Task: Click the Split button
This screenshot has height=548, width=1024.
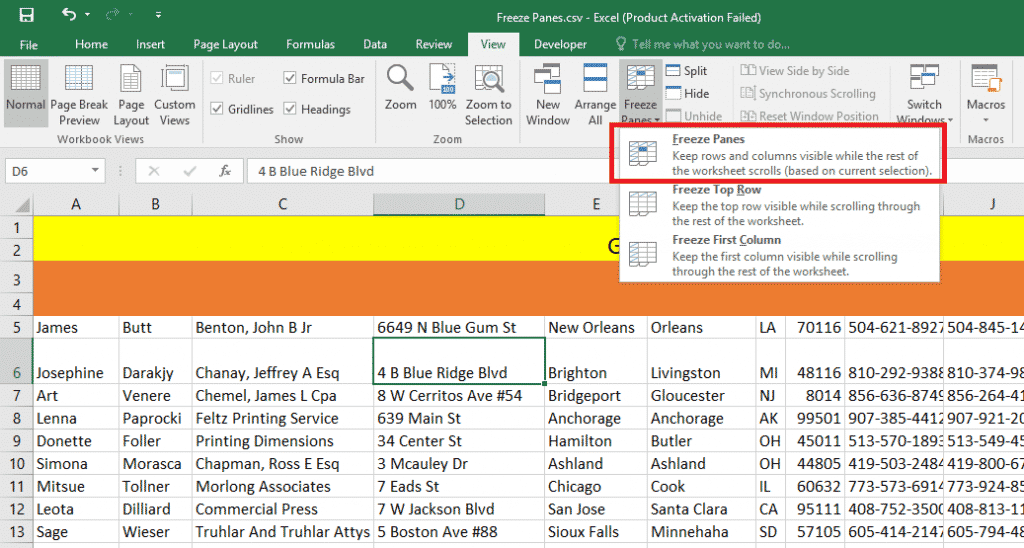Action: coord(685,71)
